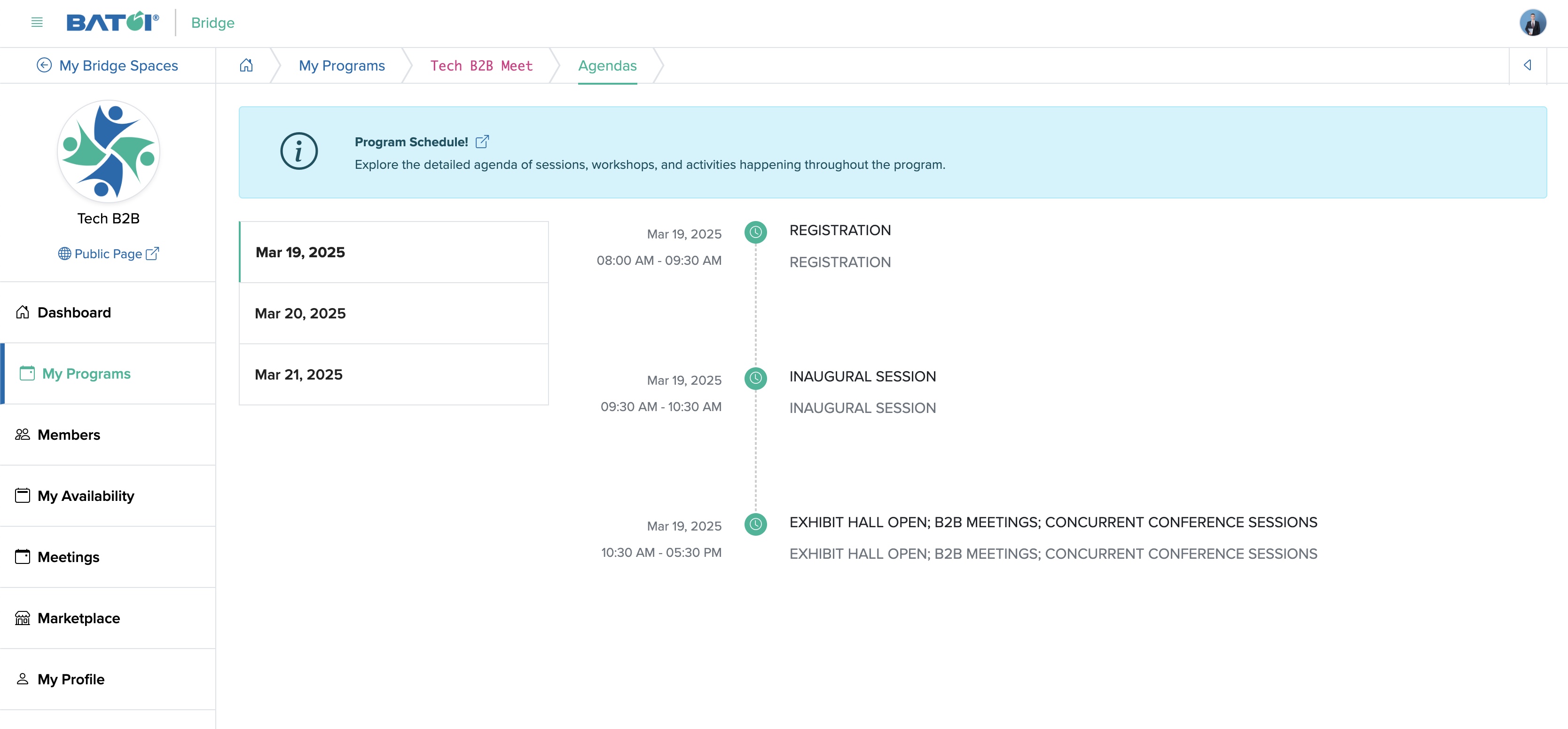Click the 08:00 AM - 09:30 AM time
This screenshot has height=729, width=1568.
659,261
